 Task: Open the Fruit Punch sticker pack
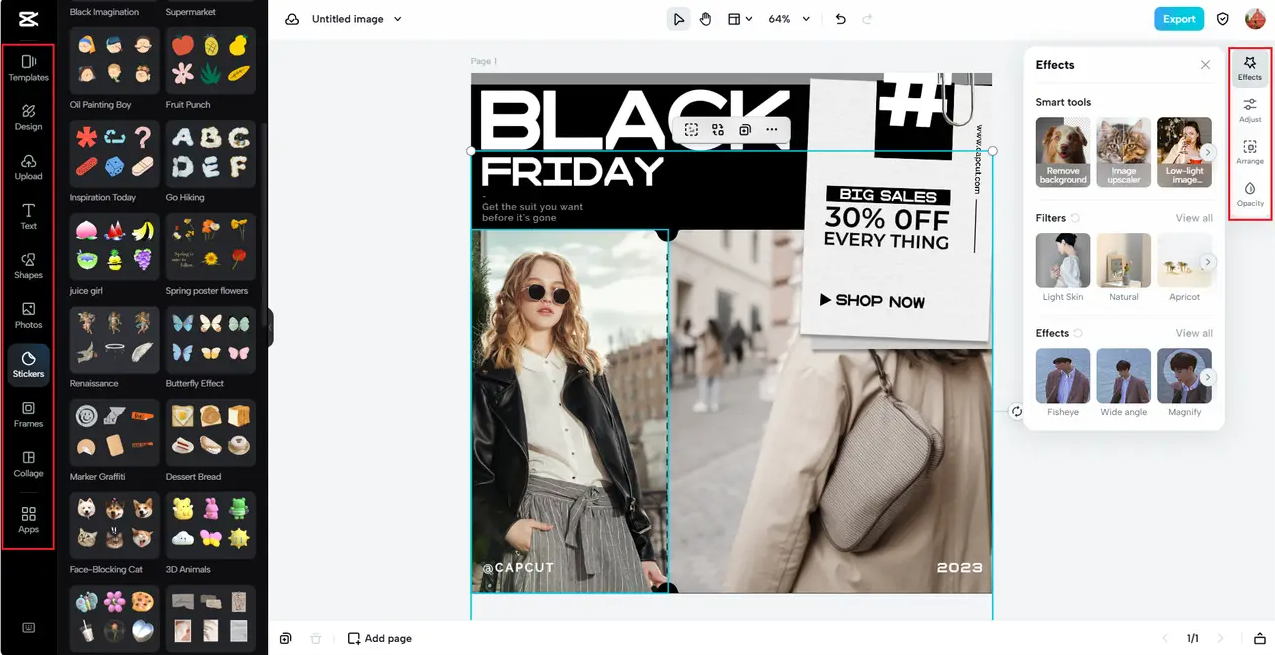tap(211, 60)
